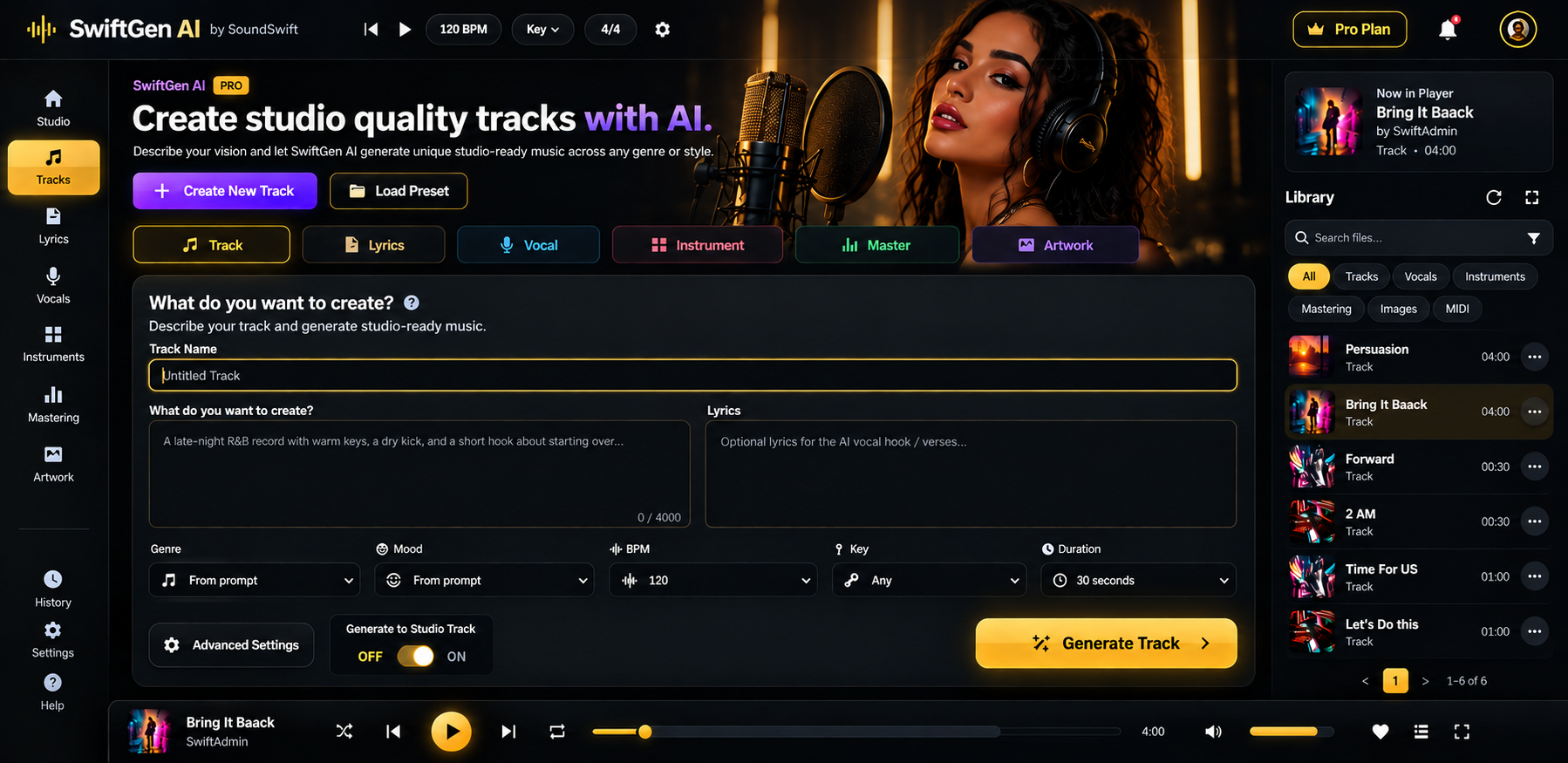Click the top bar play icon
Viewport: 1568px width, 763px height.
pos(405,30)
